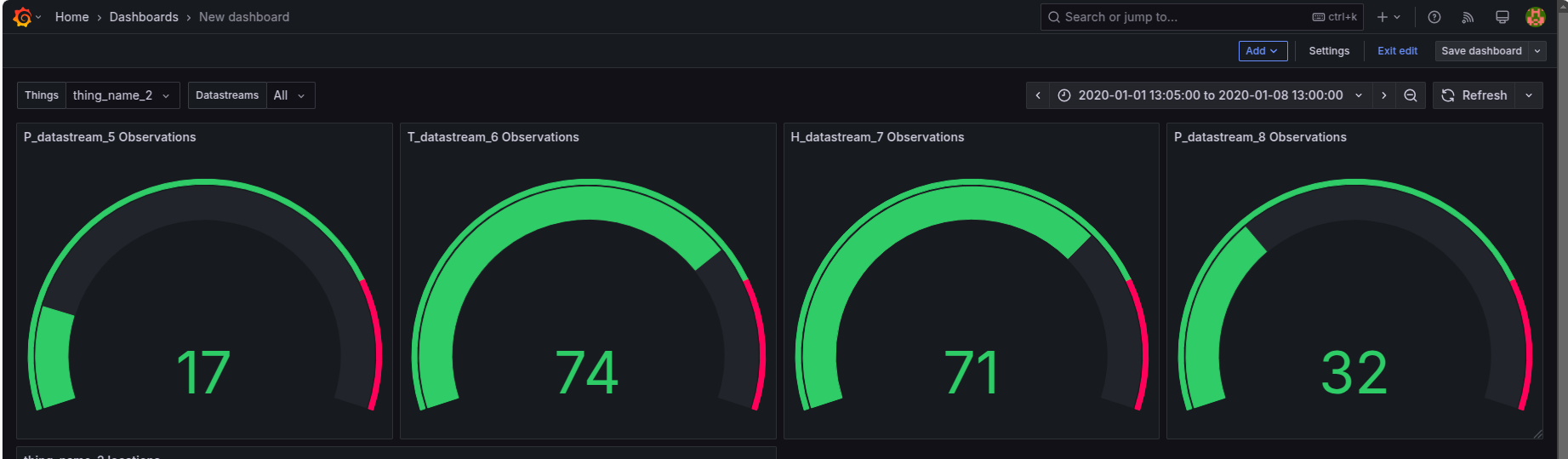This screenshot has height=459, width=1568.
Task: Shift time range backward with left arrow
Action: [x=1038, y=95]
